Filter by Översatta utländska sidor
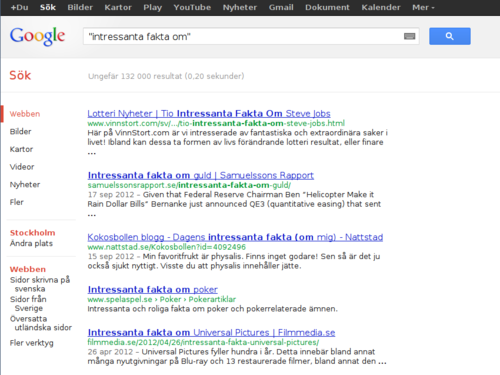The width and height of the screenshot is (500, 375). tap(41, 323)
